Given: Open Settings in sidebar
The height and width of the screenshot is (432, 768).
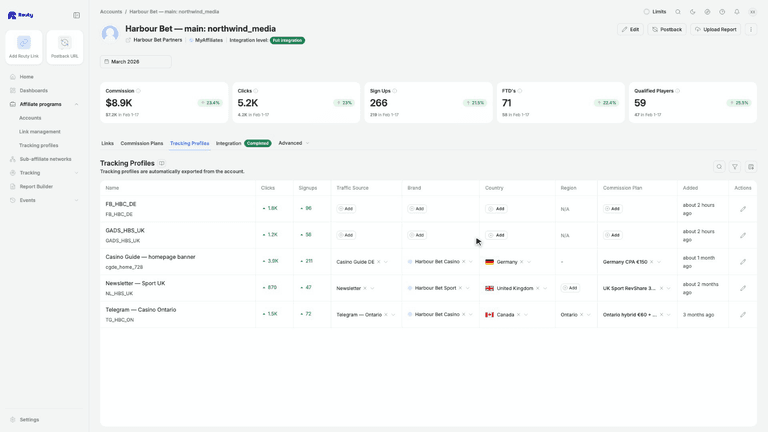Looking at the screenshot, I should click(29, 420).
